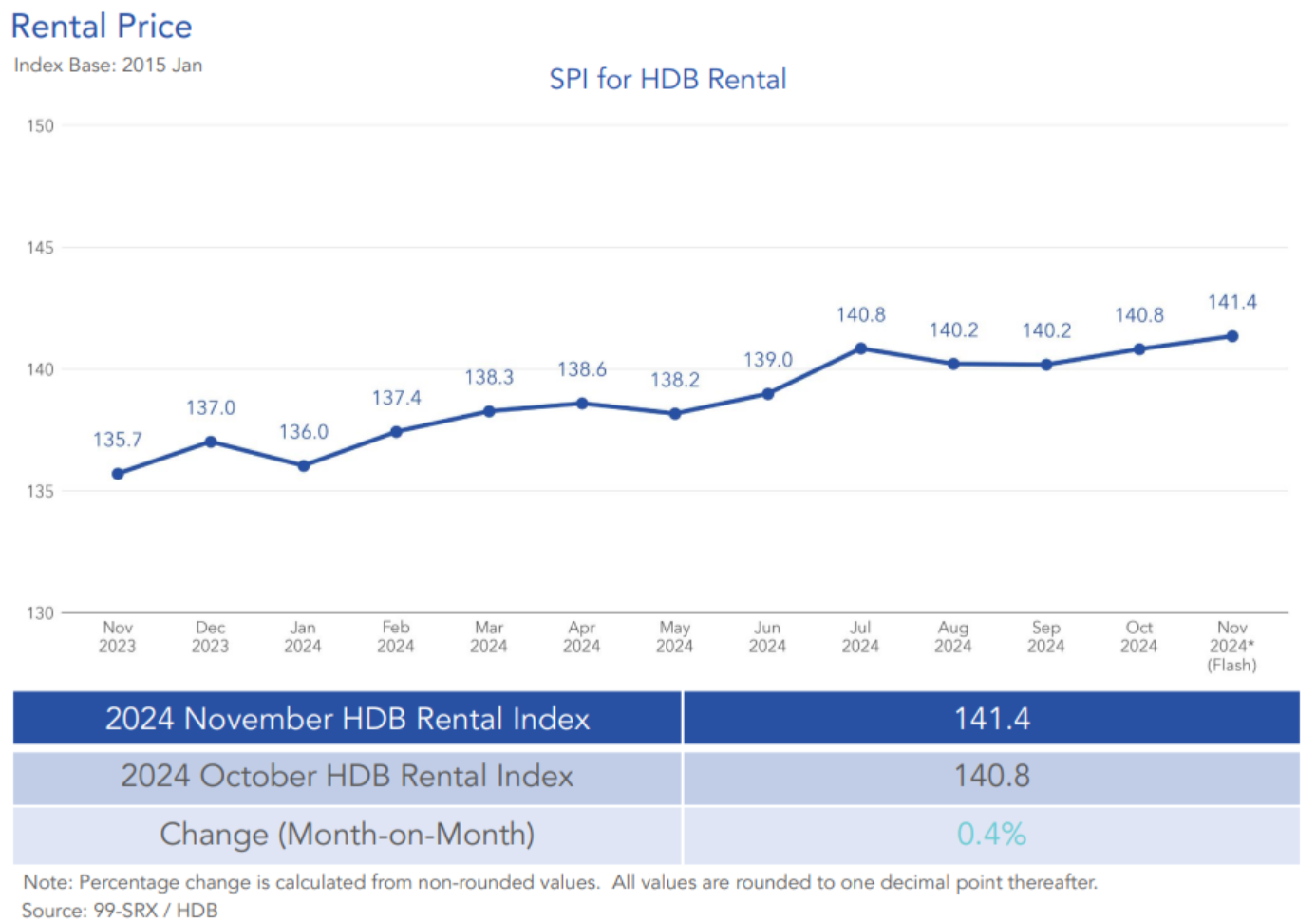Click the 141.4 data label above the line
The width and height of the screenshot is (1316, 922).
click(x=1231, y=302)
